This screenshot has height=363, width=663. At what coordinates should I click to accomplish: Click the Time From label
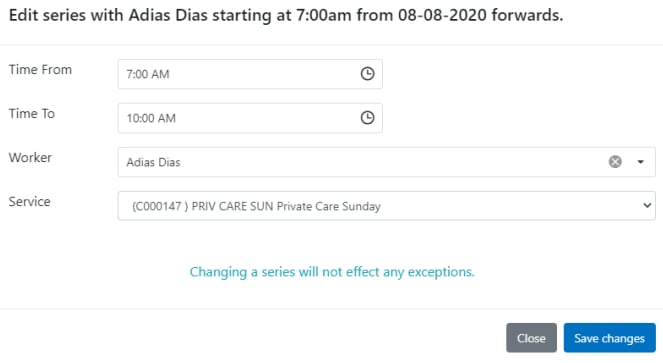click(x=41, y=69)
